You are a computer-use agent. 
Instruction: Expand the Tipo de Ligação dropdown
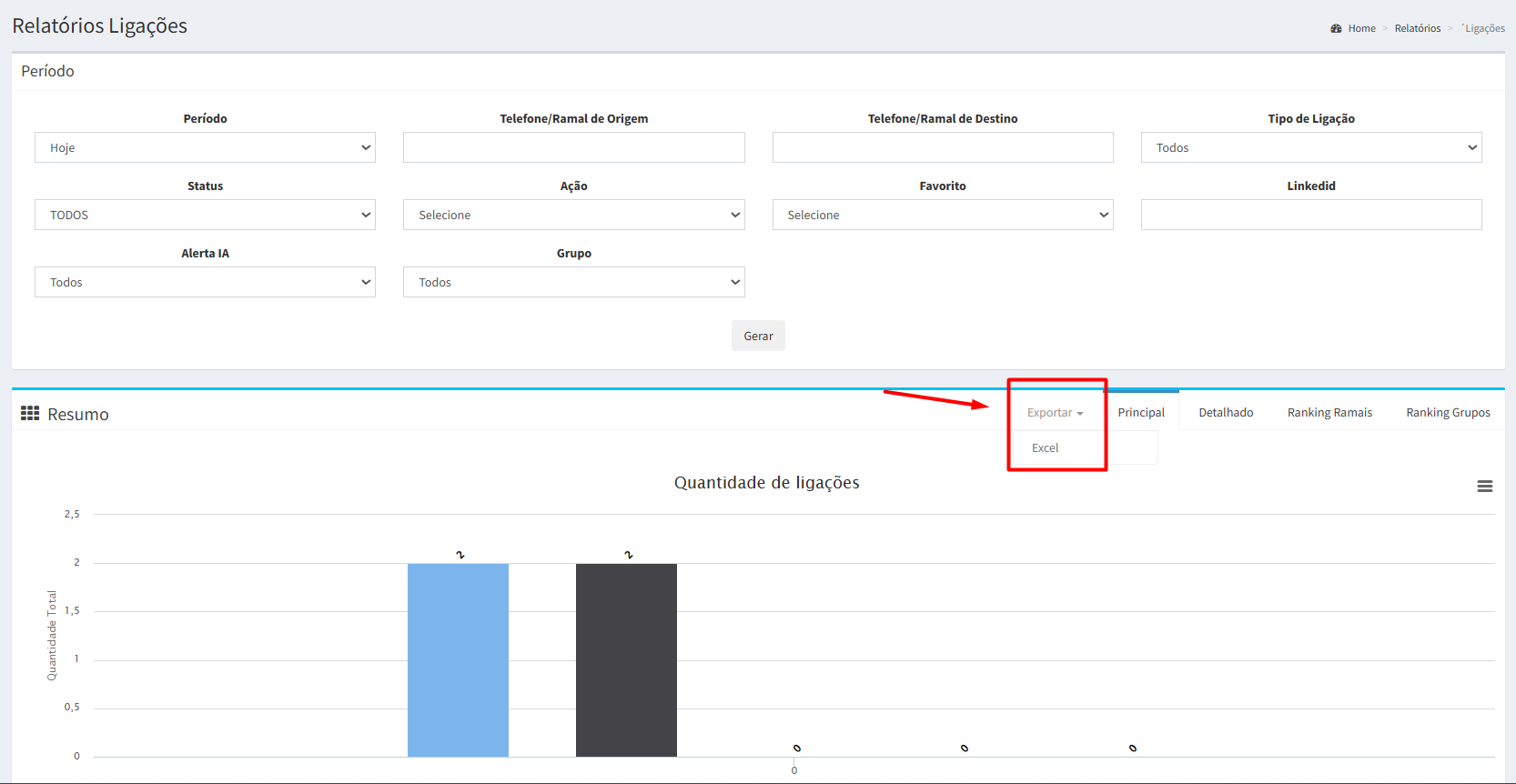(x=1310, y=147)
